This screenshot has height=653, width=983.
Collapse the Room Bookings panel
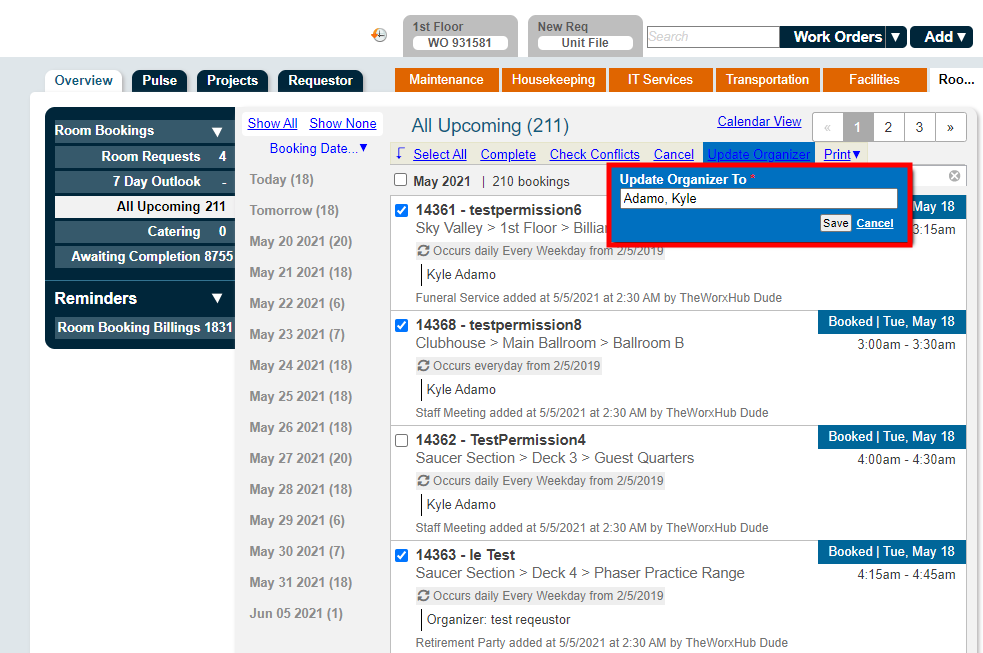click(217, 132)
